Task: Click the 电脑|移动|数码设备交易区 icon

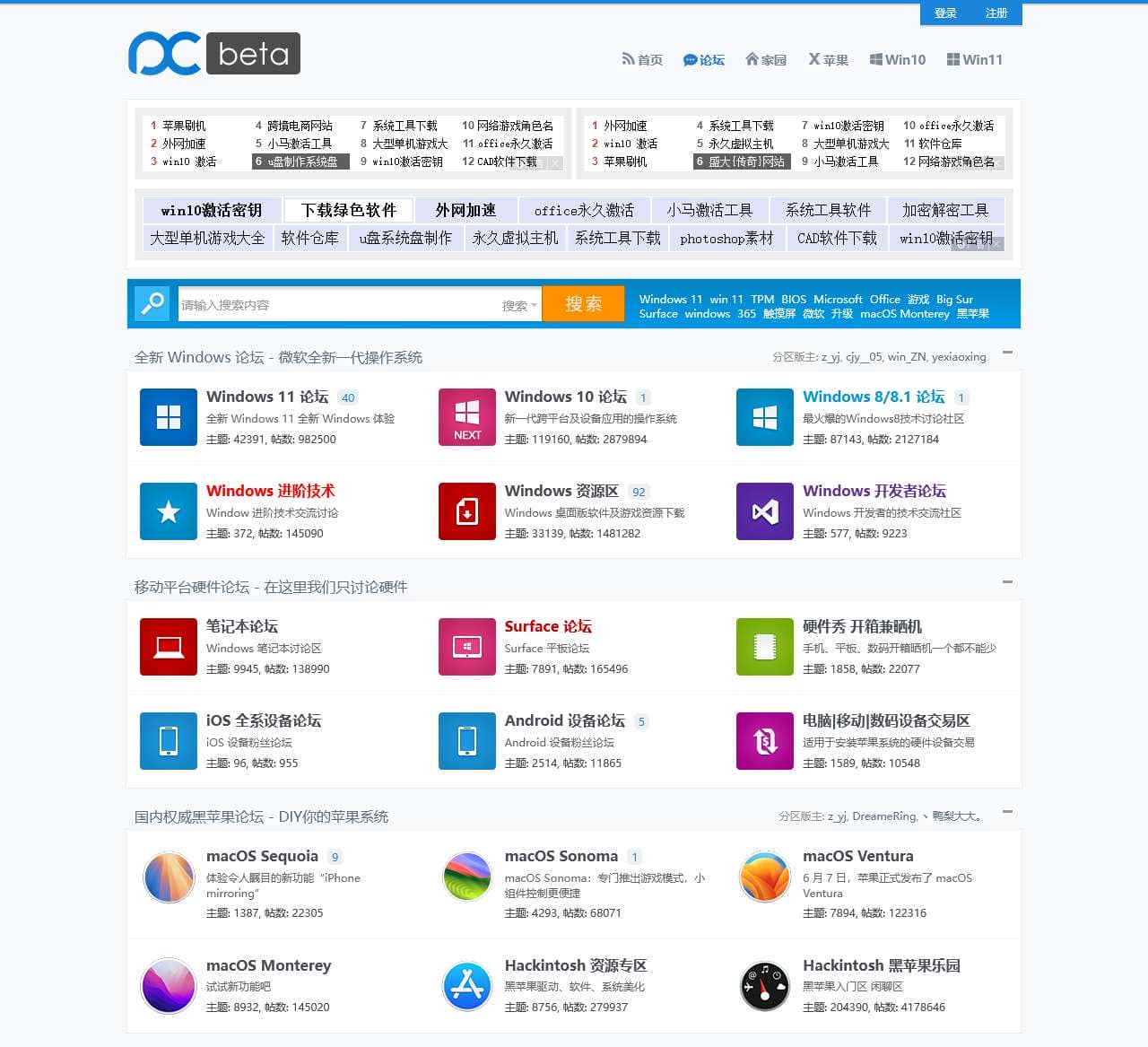Action: click(x=765, y=741)
